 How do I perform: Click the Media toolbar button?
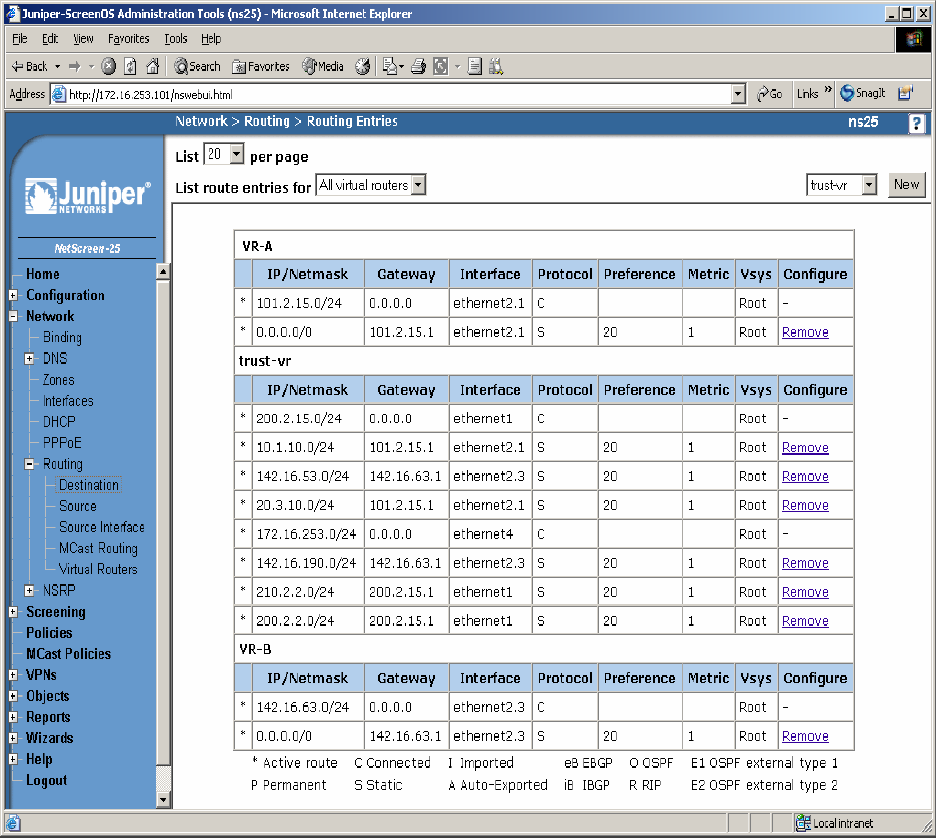point(324,66)
